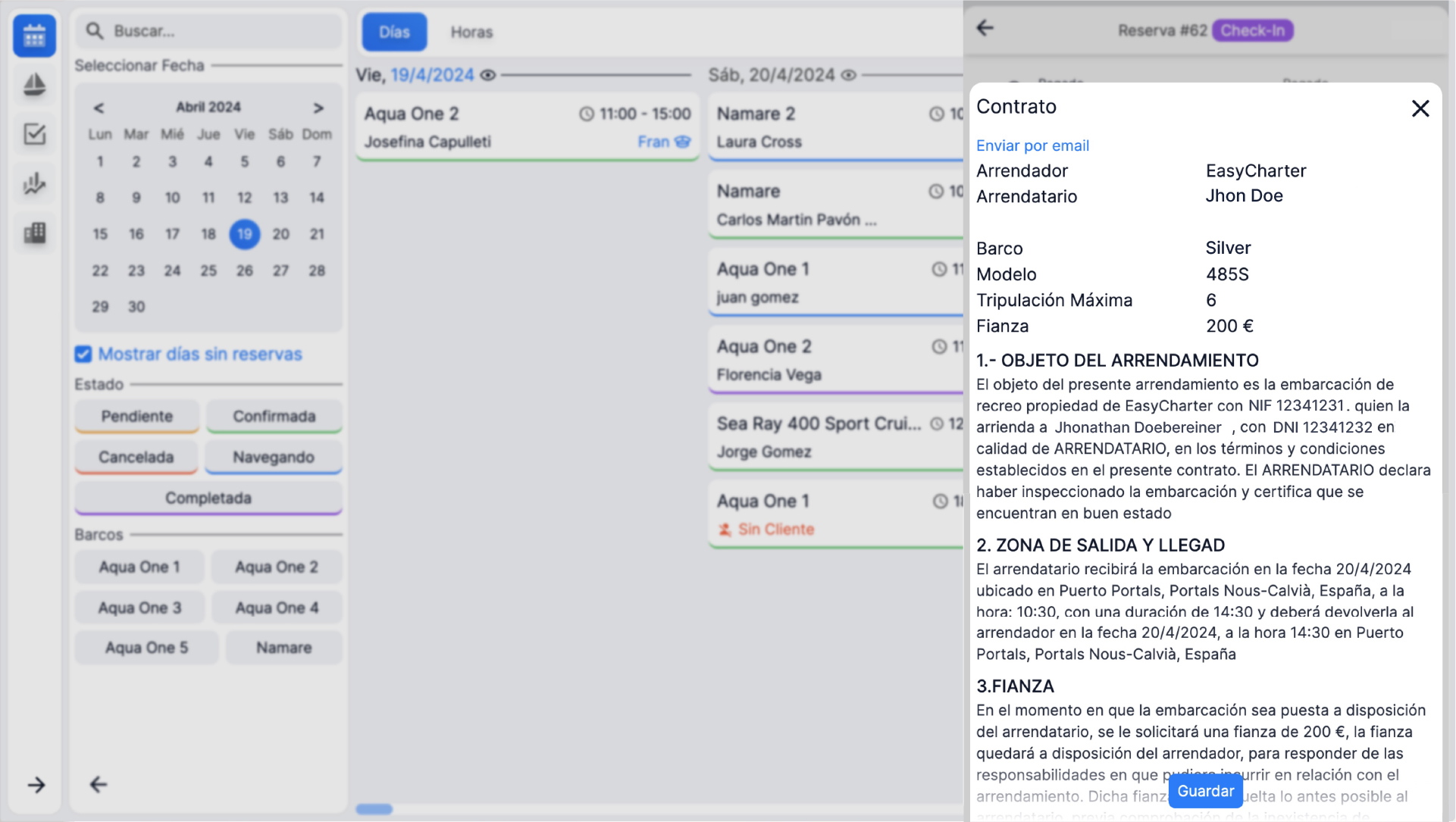Filter by boat Aqua One 5
This screenshot has height=822, width=1456.
147,648
